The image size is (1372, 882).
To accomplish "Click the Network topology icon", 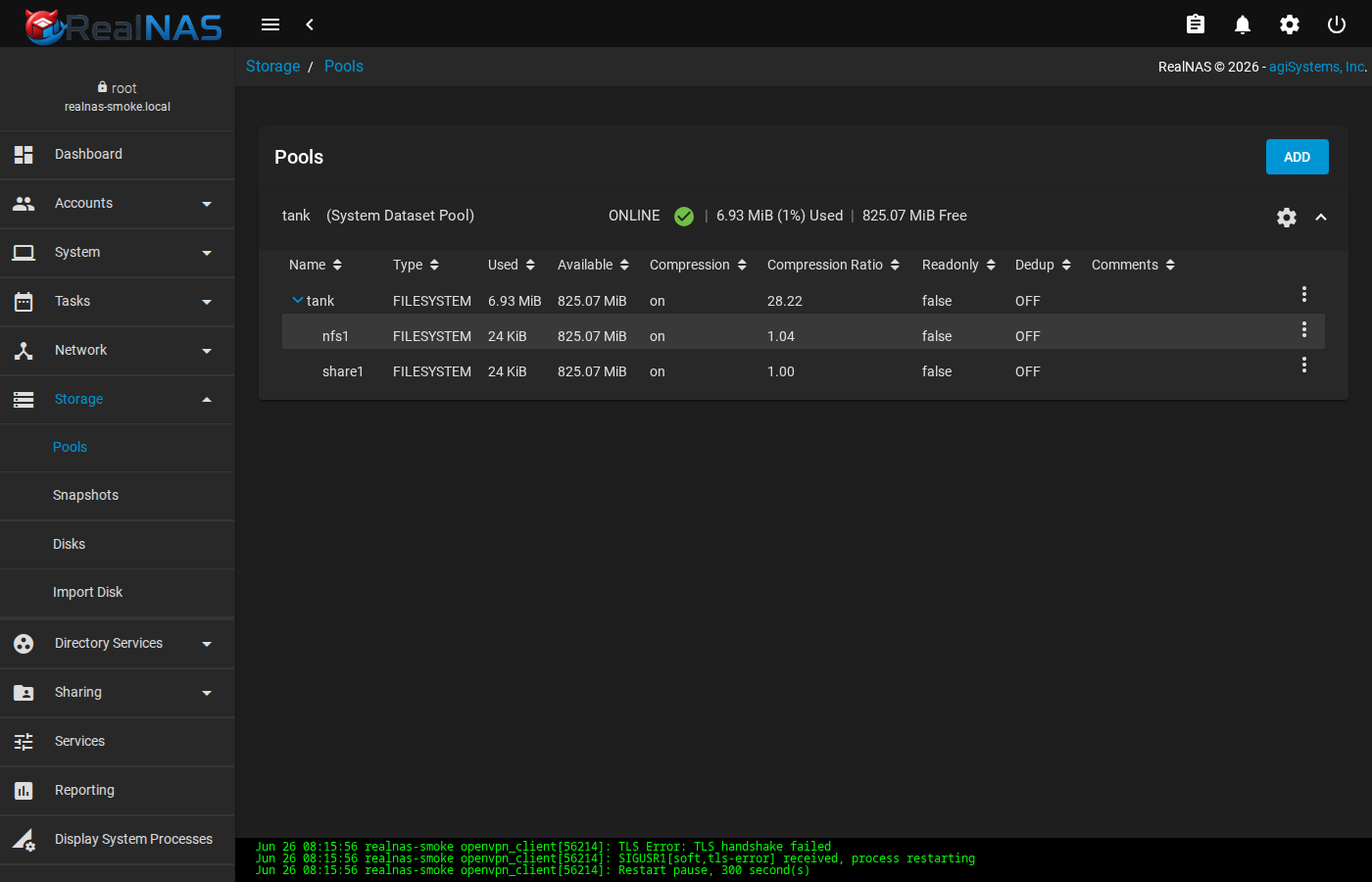I will [x=24, y=351].
